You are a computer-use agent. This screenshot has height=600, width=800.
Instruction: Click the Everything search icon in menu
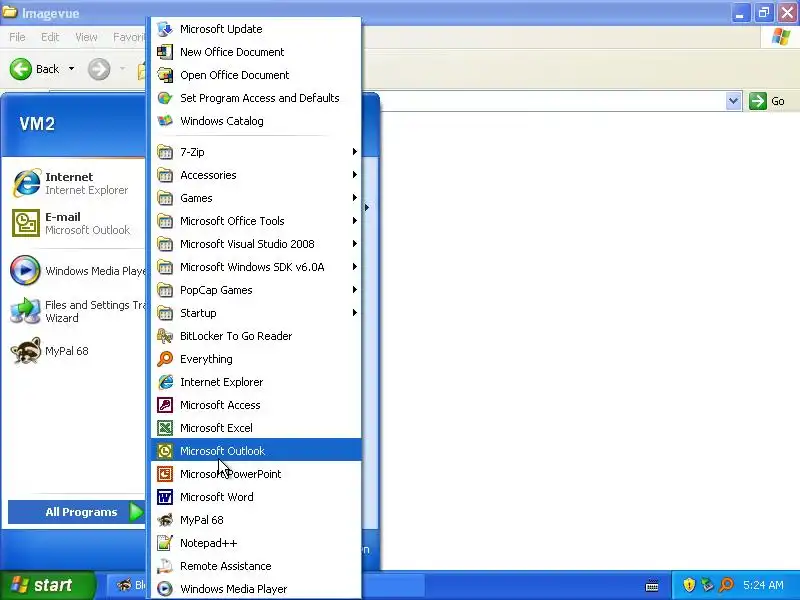point(164,359)
